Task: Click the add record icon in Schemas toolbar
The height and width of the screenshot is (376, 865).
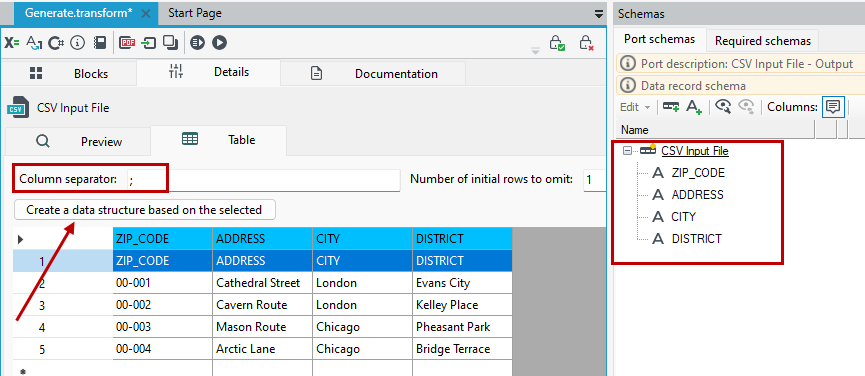Action: pos(671,107)
